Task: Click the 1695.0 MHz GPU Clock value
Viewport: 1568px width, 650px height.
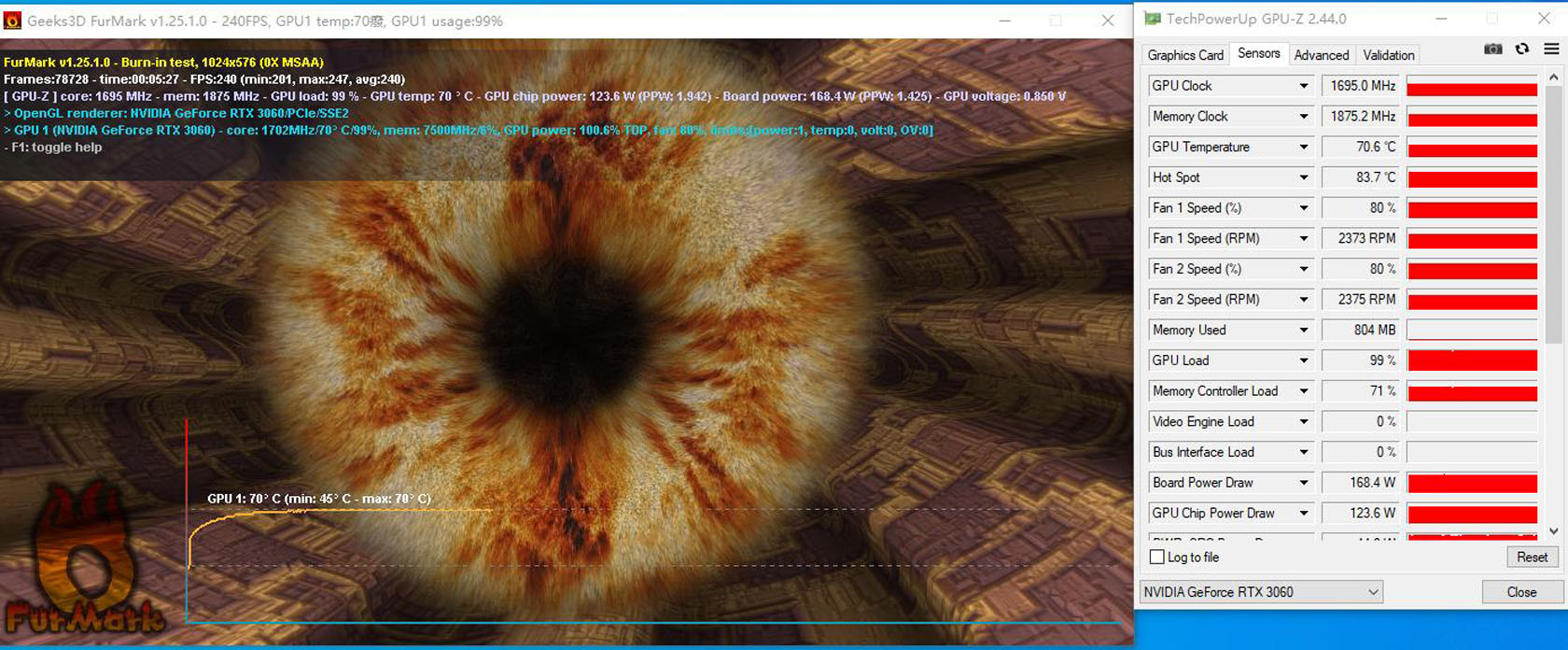Action: point(1361,86)
